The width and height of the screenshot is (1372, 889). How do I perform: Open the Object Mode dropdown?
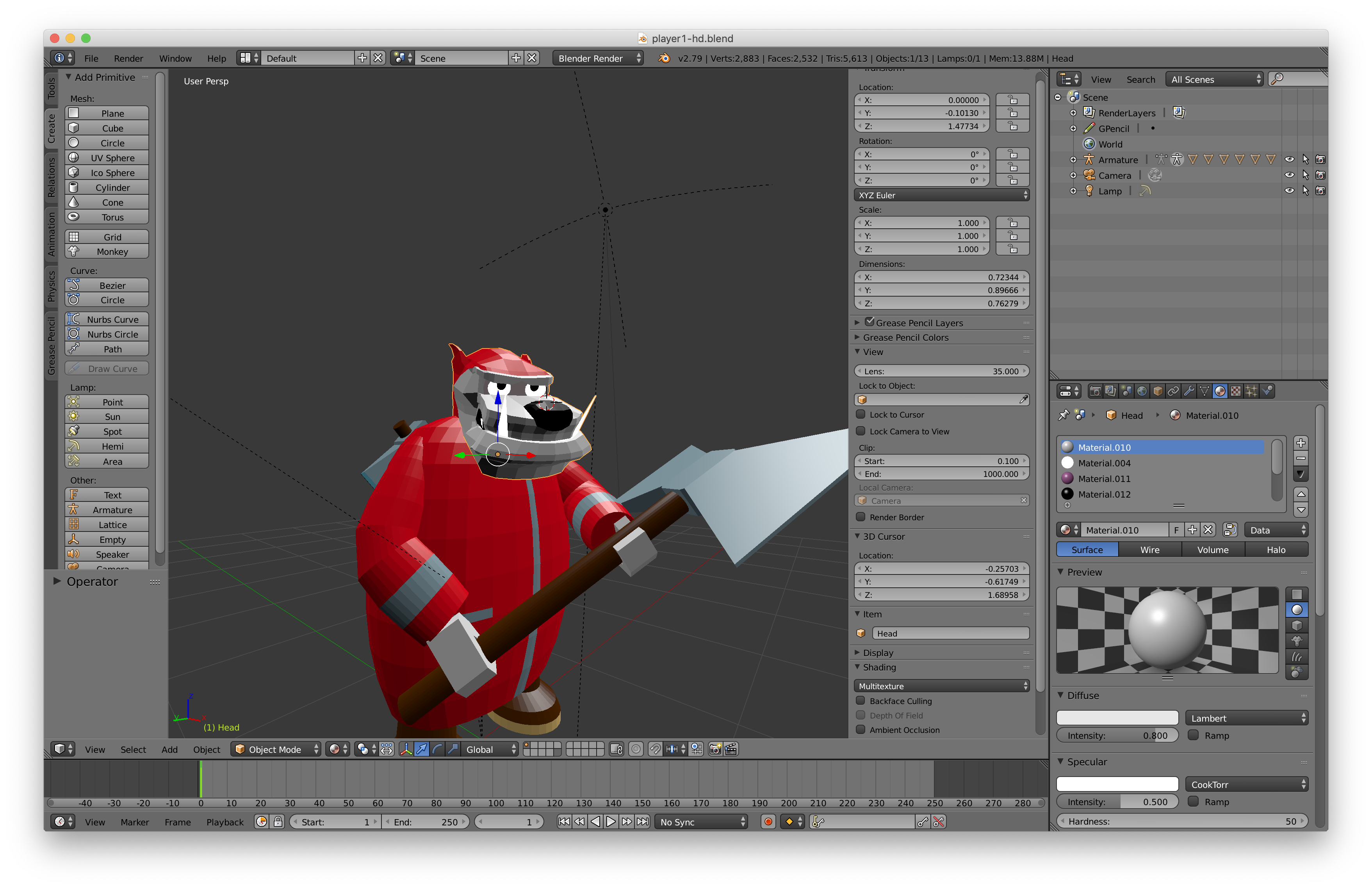tap(276, 749)
